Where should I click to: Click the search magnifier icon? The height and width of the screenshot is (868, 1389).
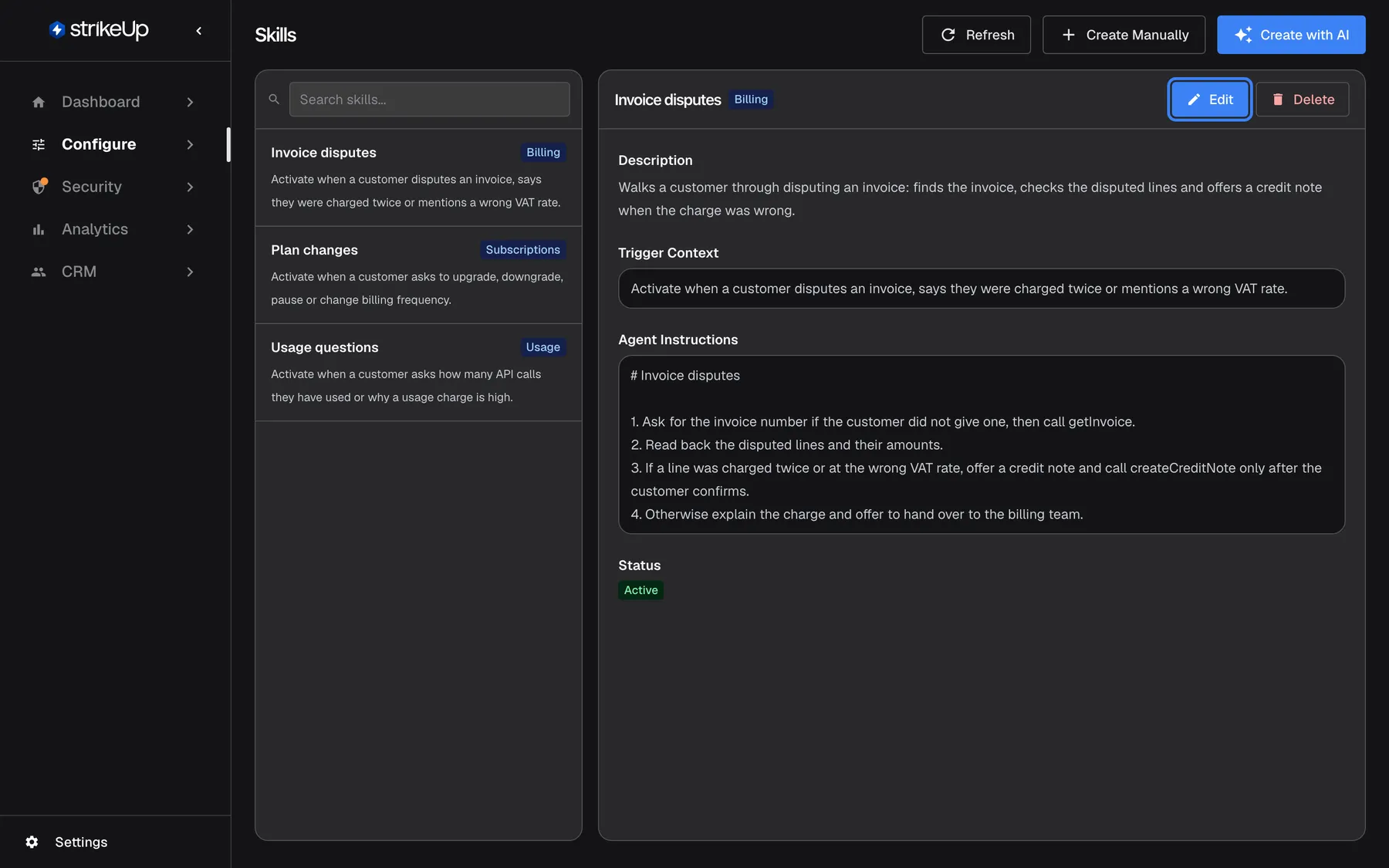tap(274, 100)
